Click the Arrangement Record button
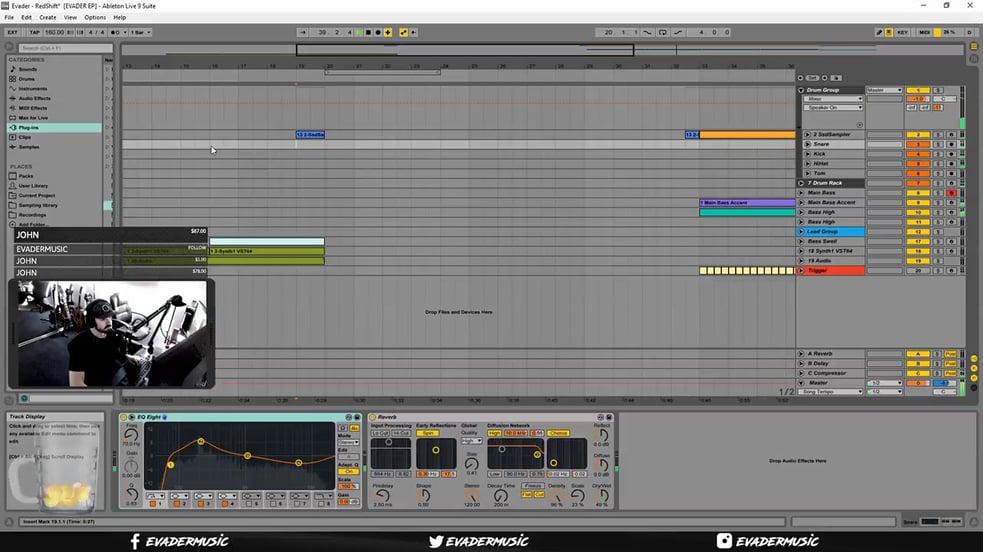This screenshot has width=983, height=552. click(377, 33)
